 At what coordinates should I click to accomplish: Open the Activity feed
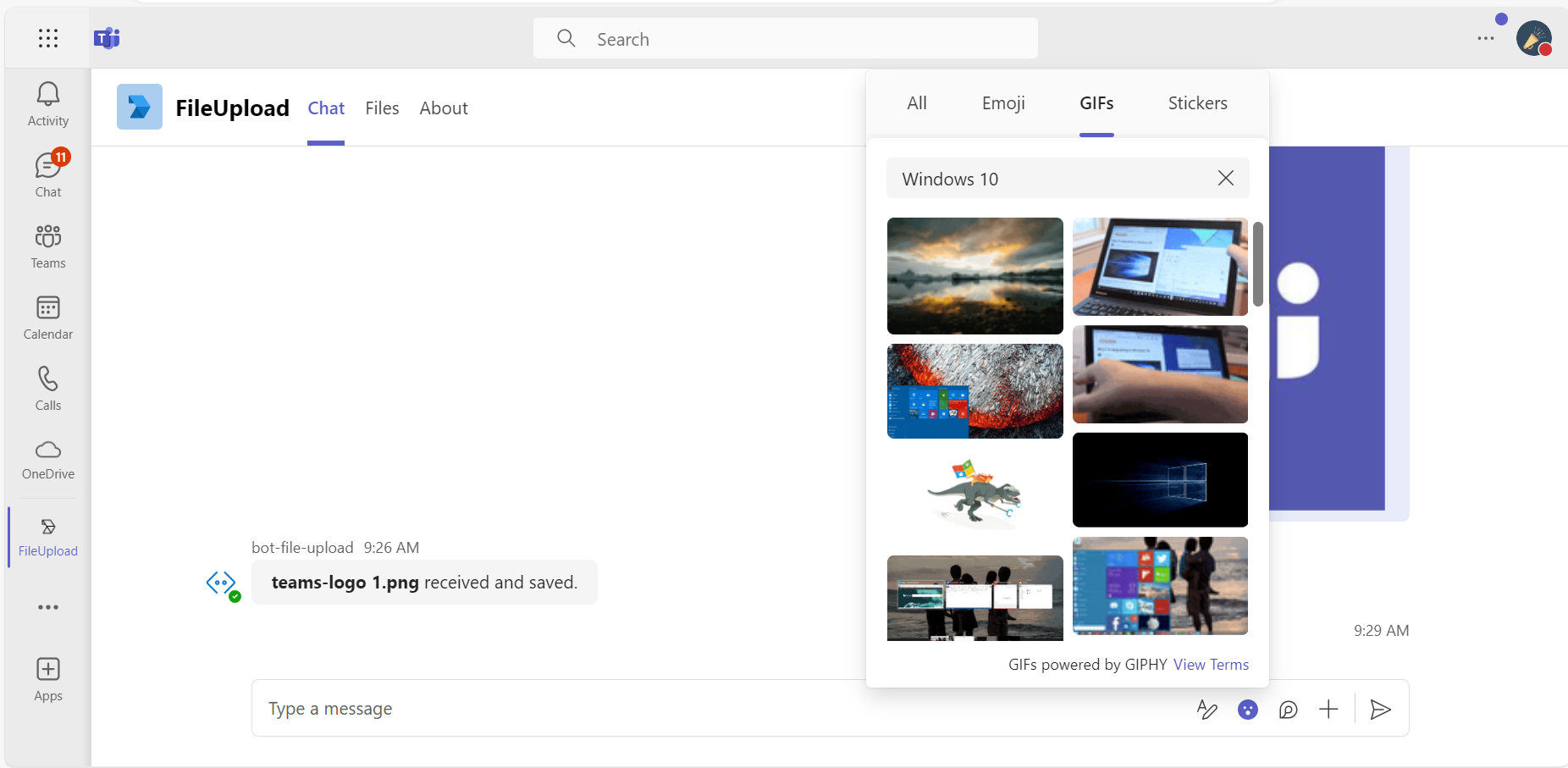(x=48, y=104)
